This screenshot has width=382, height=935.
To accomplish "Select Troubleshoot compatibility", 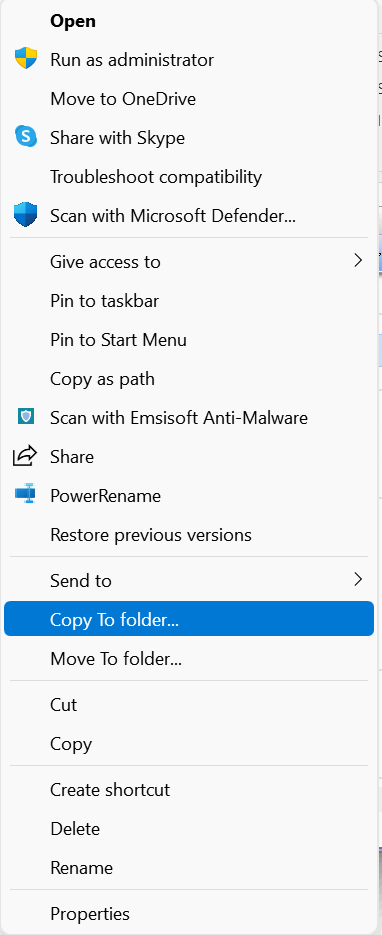I will pos(189,177).
